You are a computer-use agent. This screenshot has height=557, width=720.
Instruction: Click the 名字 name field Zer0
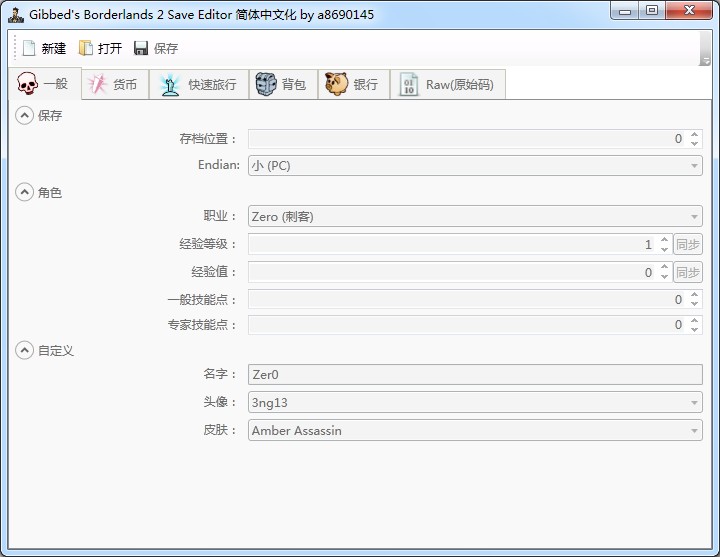click(475, 374)
